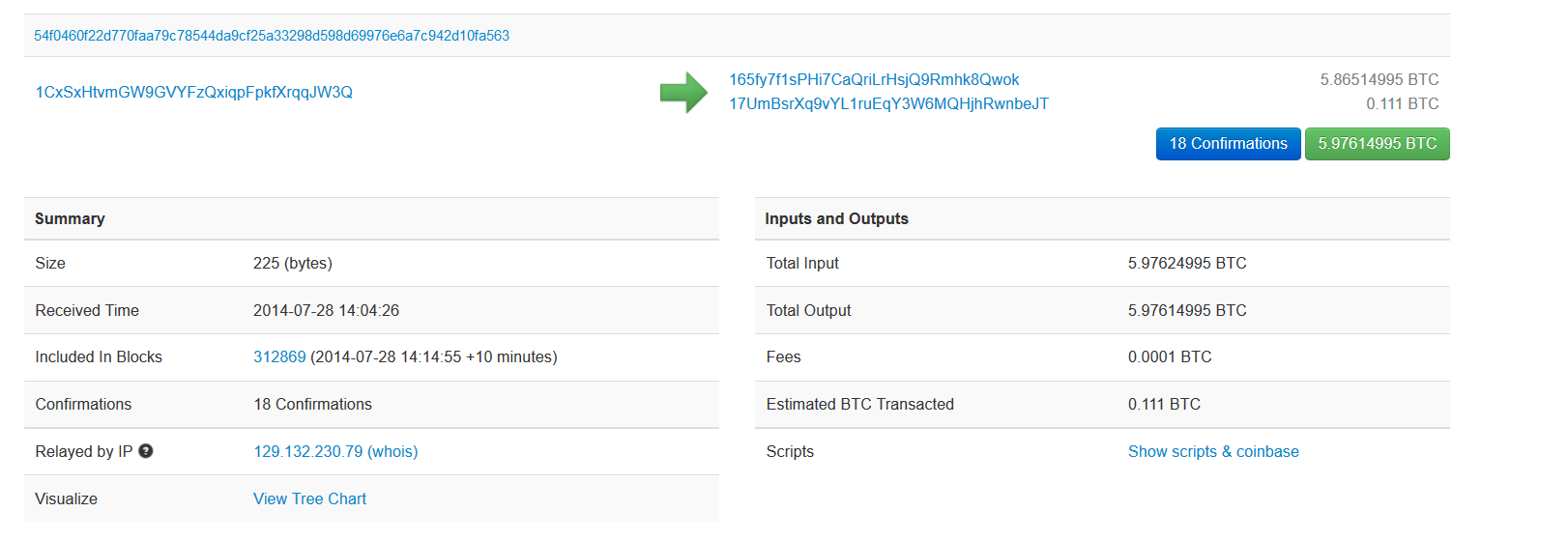Click the help icon beside Relayed by IP
Image resolution: width=1568 pixels, height=541 pixels.
tap(146, 451)
